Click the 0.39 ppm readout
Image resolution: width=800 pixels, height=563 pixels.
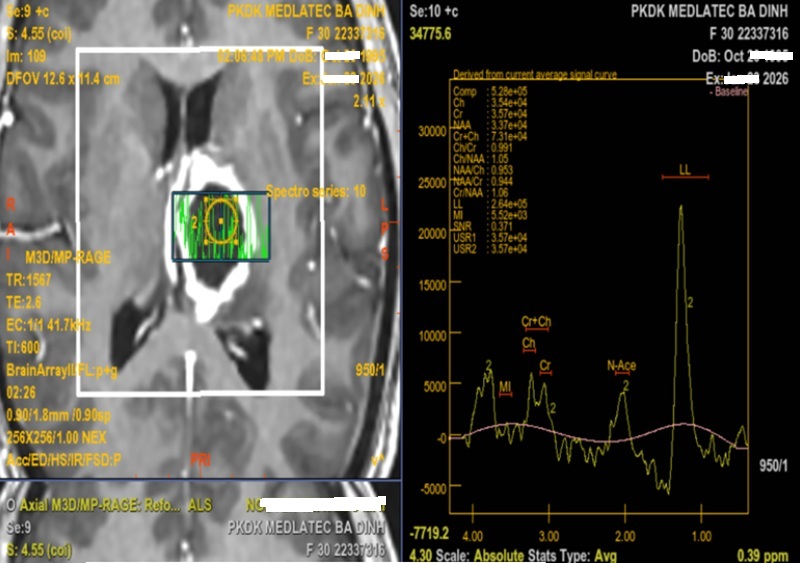coord(762,554)
